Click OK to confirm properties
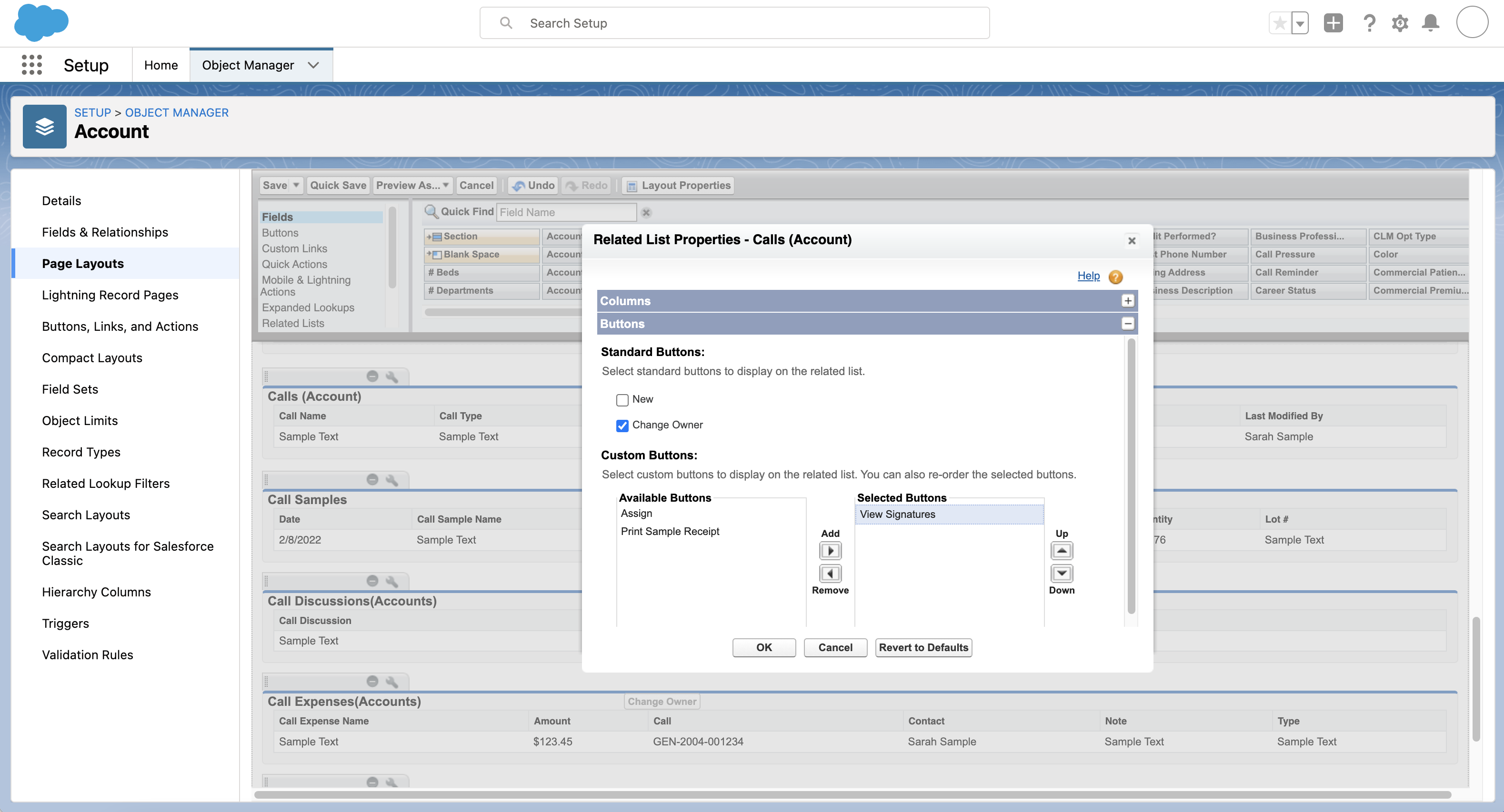 (x=764, y=647)
